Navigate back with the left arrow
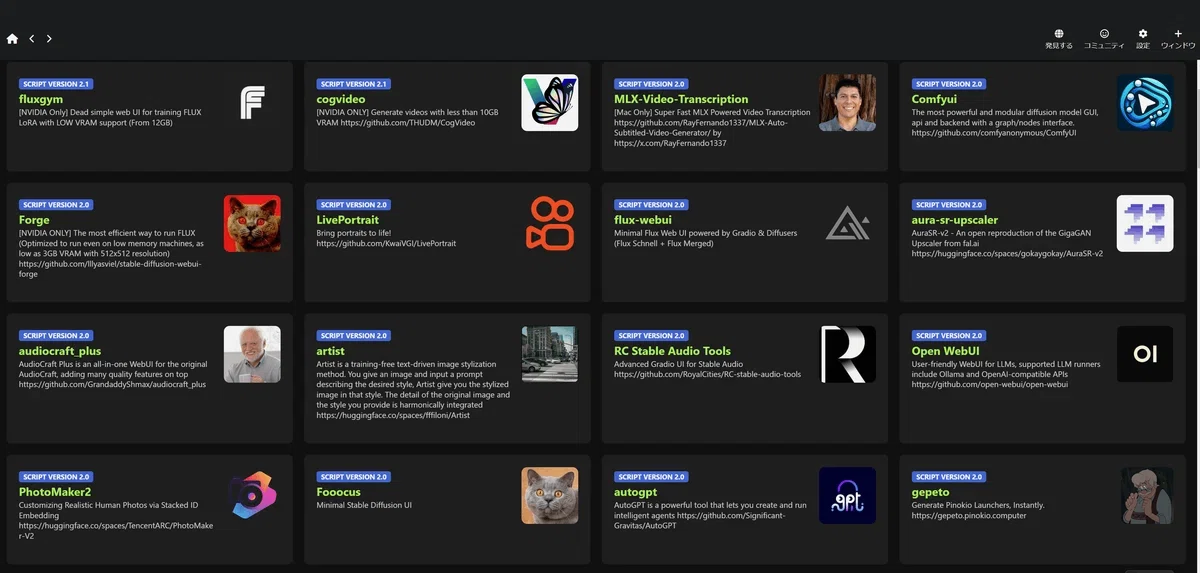The image size is (1200, 573). pos(32,39)
